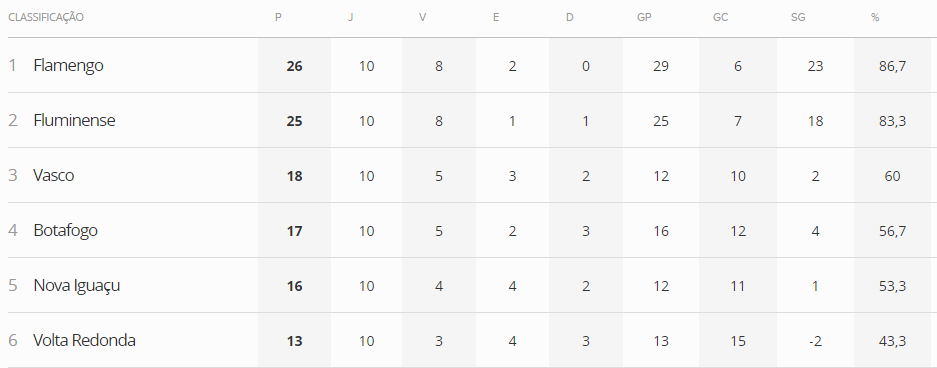Click the D losses column header
The width and height of the screenshot is (937, 368).
(x=569, y=17)
